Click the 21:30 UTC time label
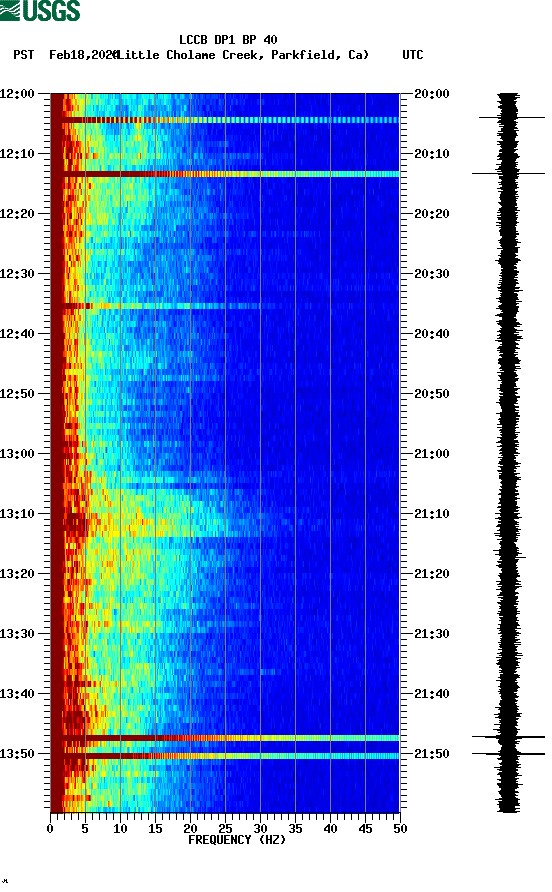Viewport: 552px width, 892px height. [431, 634]
